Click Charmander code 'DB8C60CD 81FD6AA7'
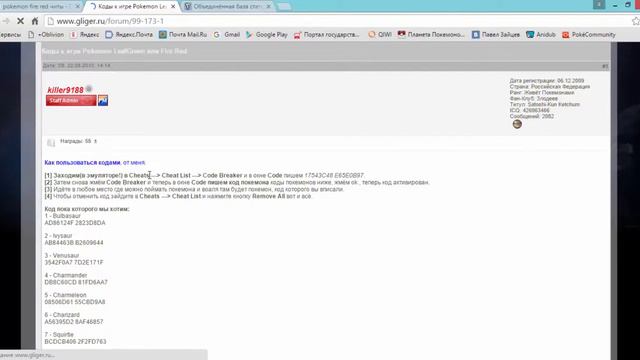 (x=76, y=282)
